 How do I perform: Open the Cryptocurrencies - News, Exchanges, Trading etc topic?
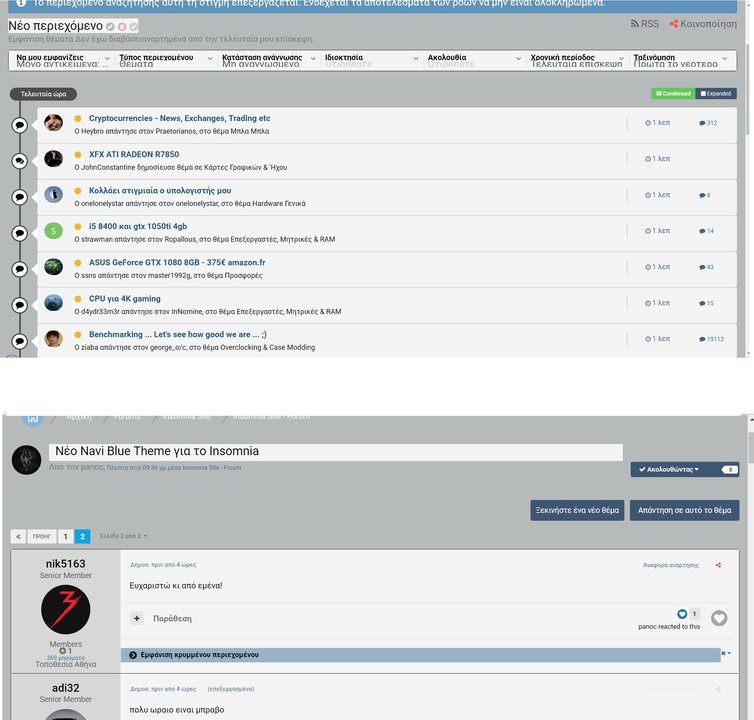(179, 118)
